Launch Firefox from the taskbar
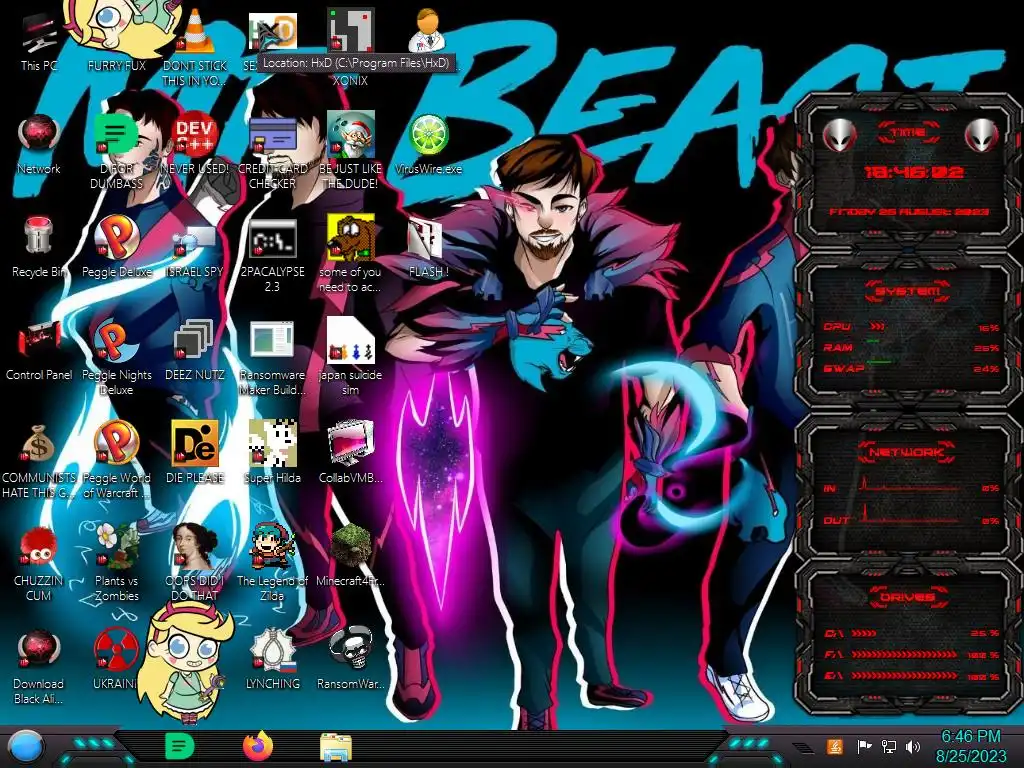1024x768 pixels. [x=258, y=746]
